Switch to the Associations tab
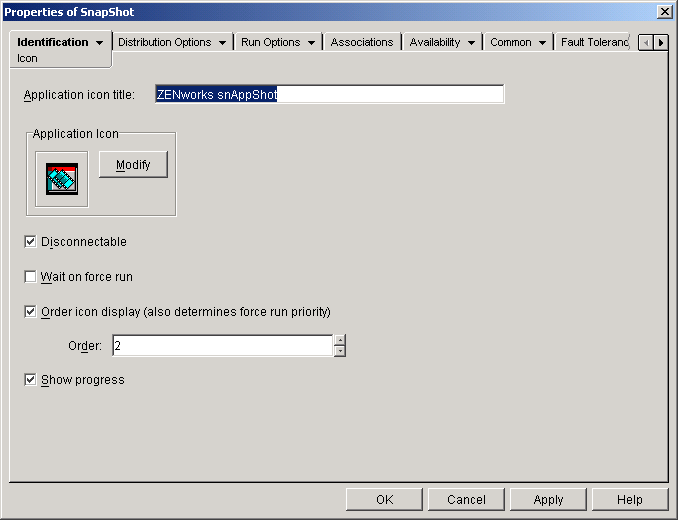Viewport: 678px width, 520px height. click(362, 42)
